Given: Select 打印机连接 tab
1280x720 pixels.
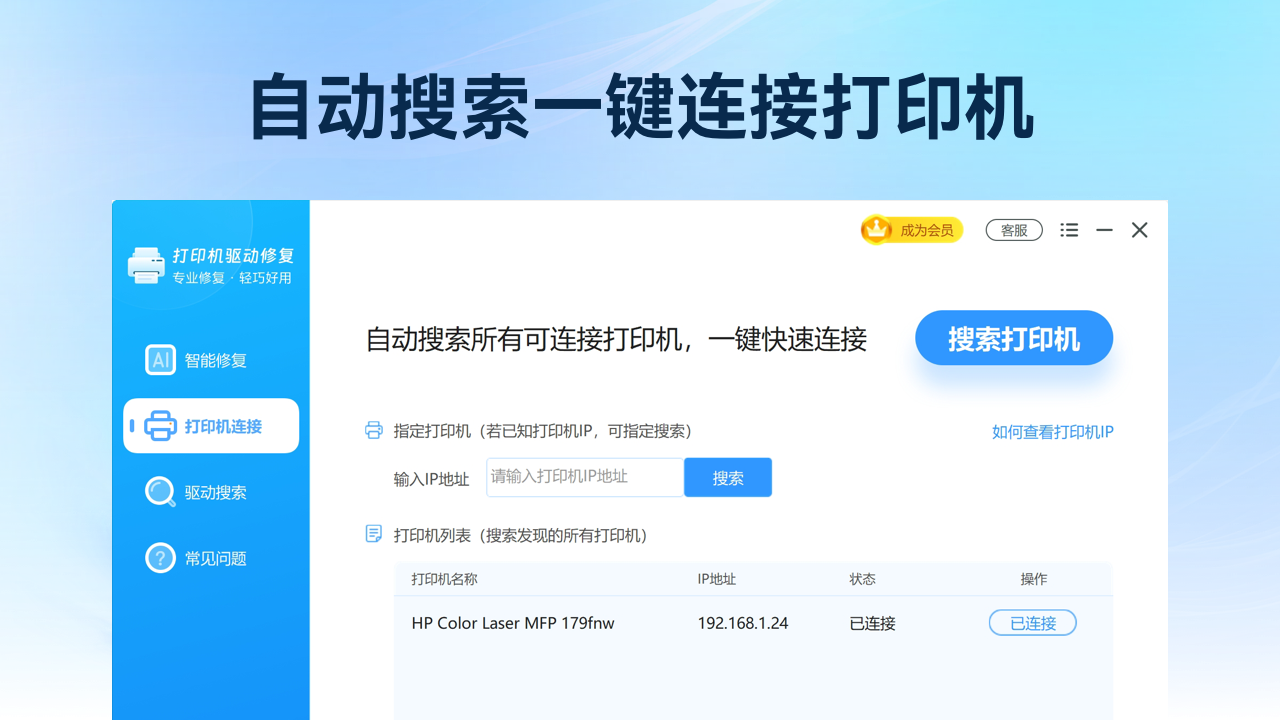Looking at the screenshot, I should (x=211, y=426).
